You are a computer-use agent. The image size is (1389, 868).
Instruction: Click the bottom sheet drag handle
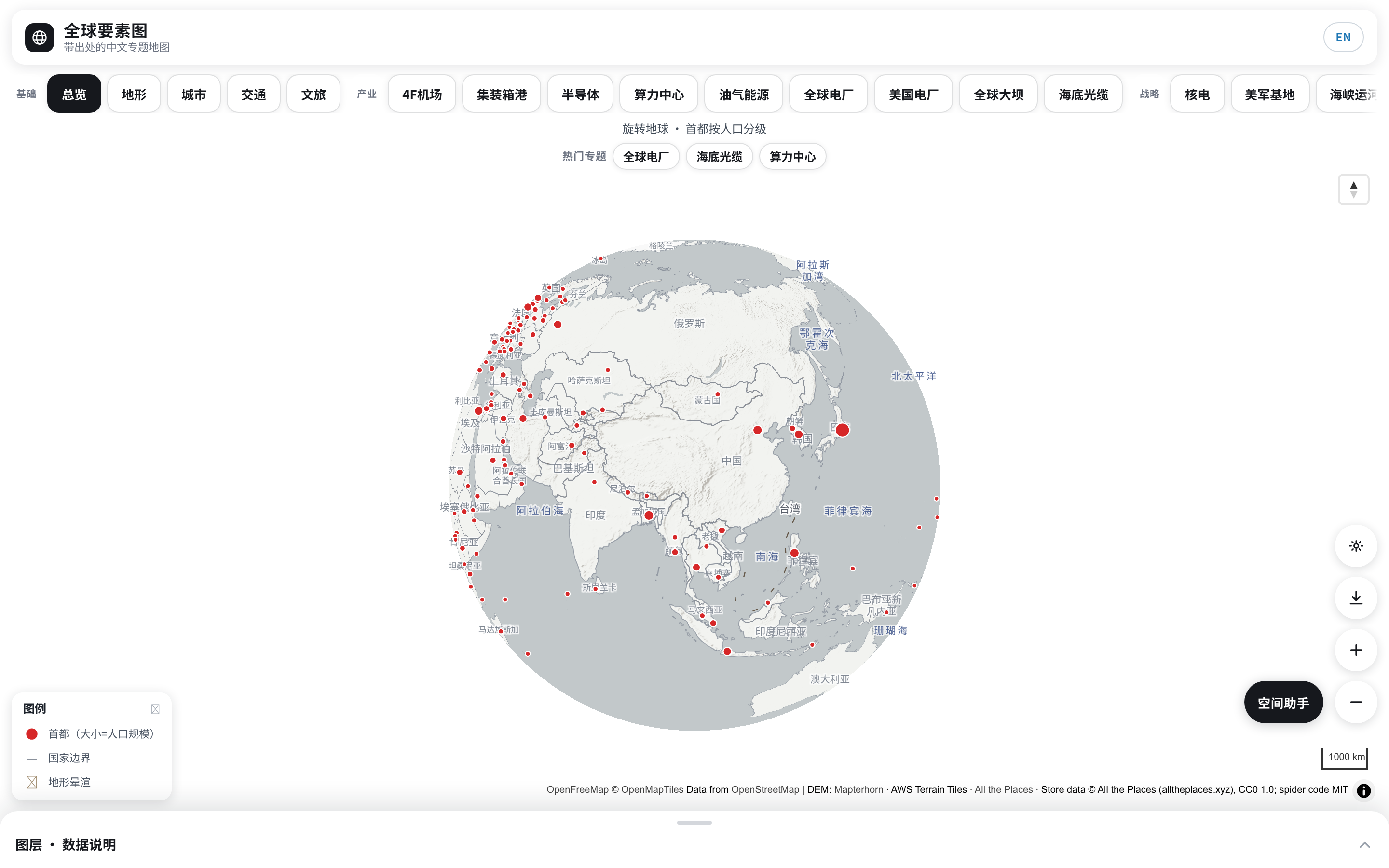click(x=694, y=823)
